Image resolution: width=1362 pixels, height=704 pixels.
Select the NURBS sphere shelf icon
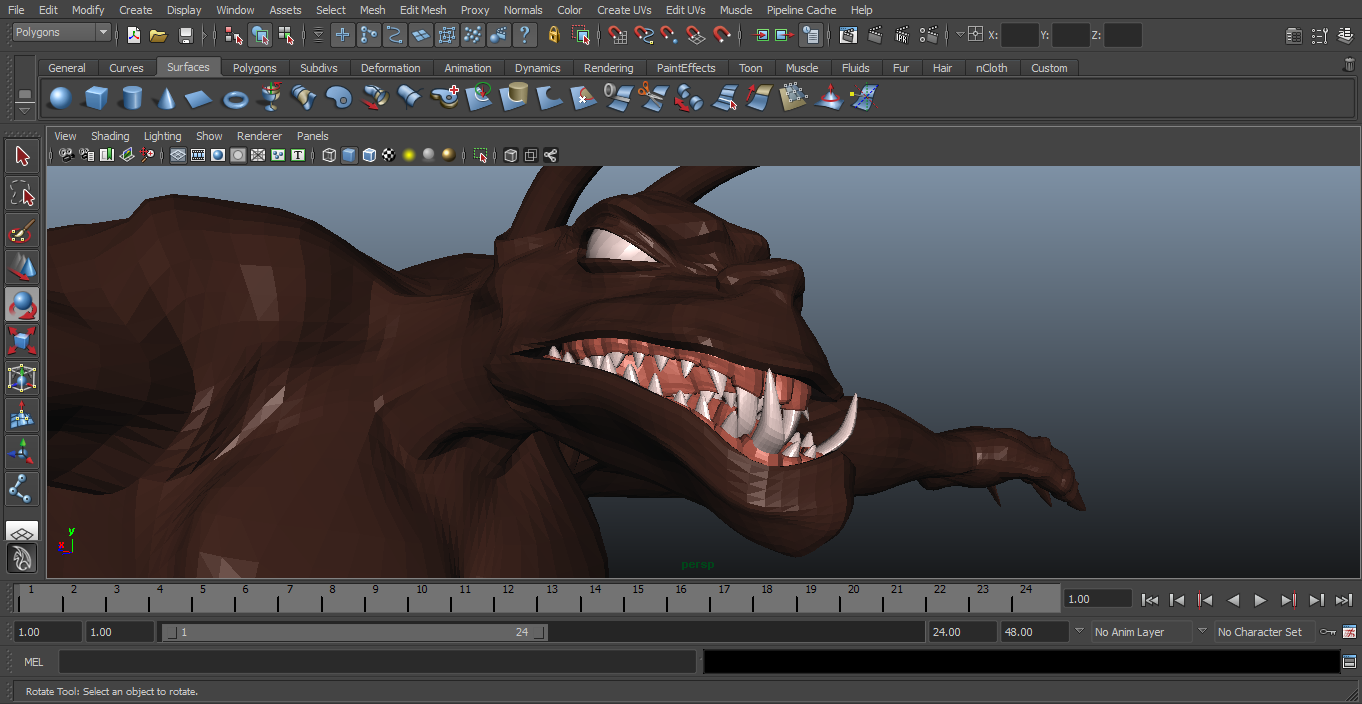[x=60, y=98]
